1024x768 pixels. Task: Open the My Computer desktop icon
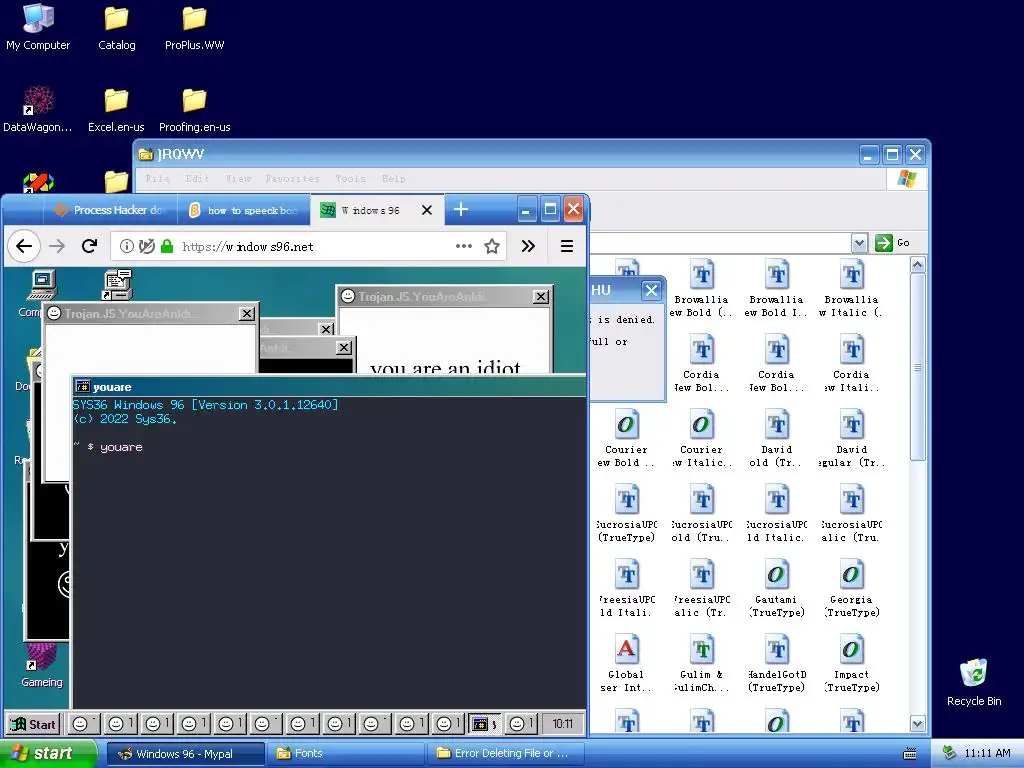coord(38,27)
